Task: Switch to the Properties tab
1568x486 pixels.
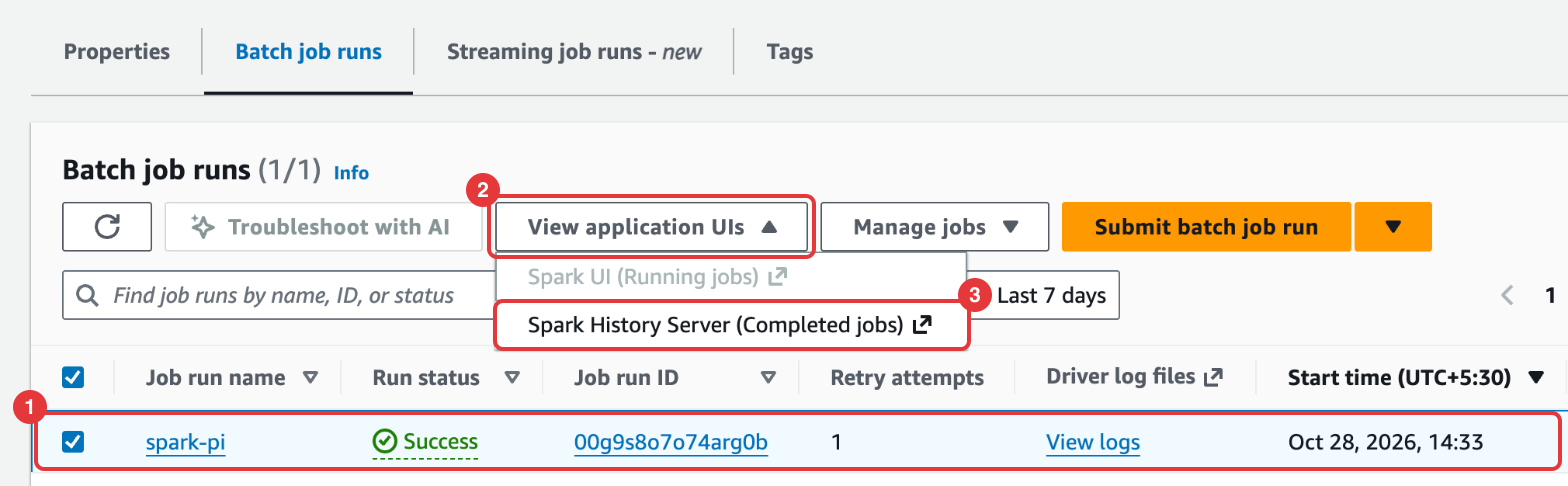Action: click(x=117, y=51)
